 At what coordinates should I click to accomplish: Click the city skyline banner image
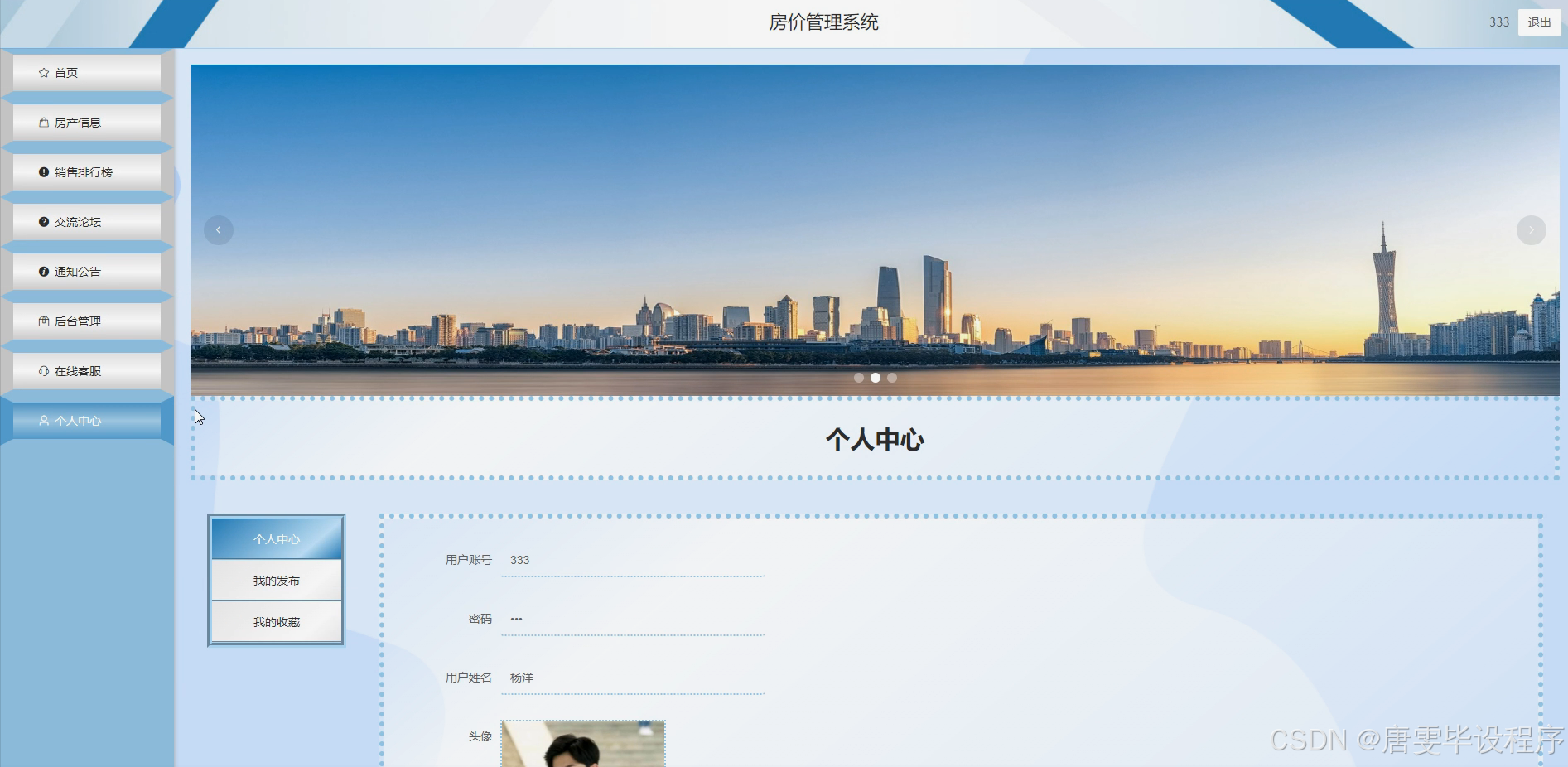click(x=875, y=230)
